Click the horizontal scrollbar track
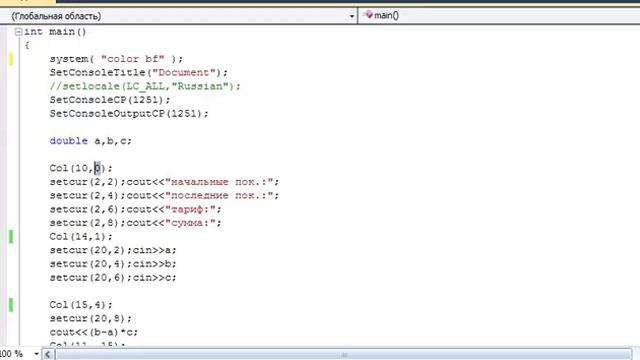Viewport: 640px width, 360px height. 343,354
